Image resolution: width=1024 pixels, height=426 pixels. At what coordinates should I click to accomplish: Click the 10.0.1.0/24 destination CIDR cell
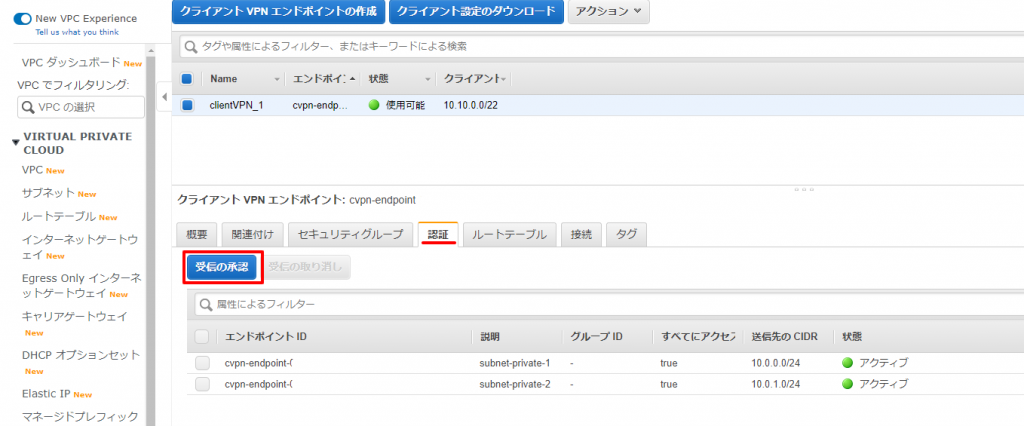pyautogui.click(x=773, y=384)
